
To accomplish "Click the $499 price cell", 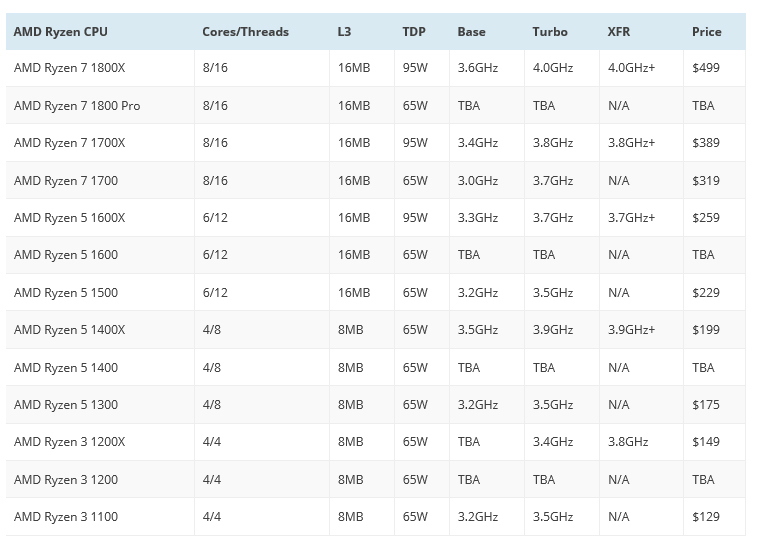I will click(x=705, y=68).
